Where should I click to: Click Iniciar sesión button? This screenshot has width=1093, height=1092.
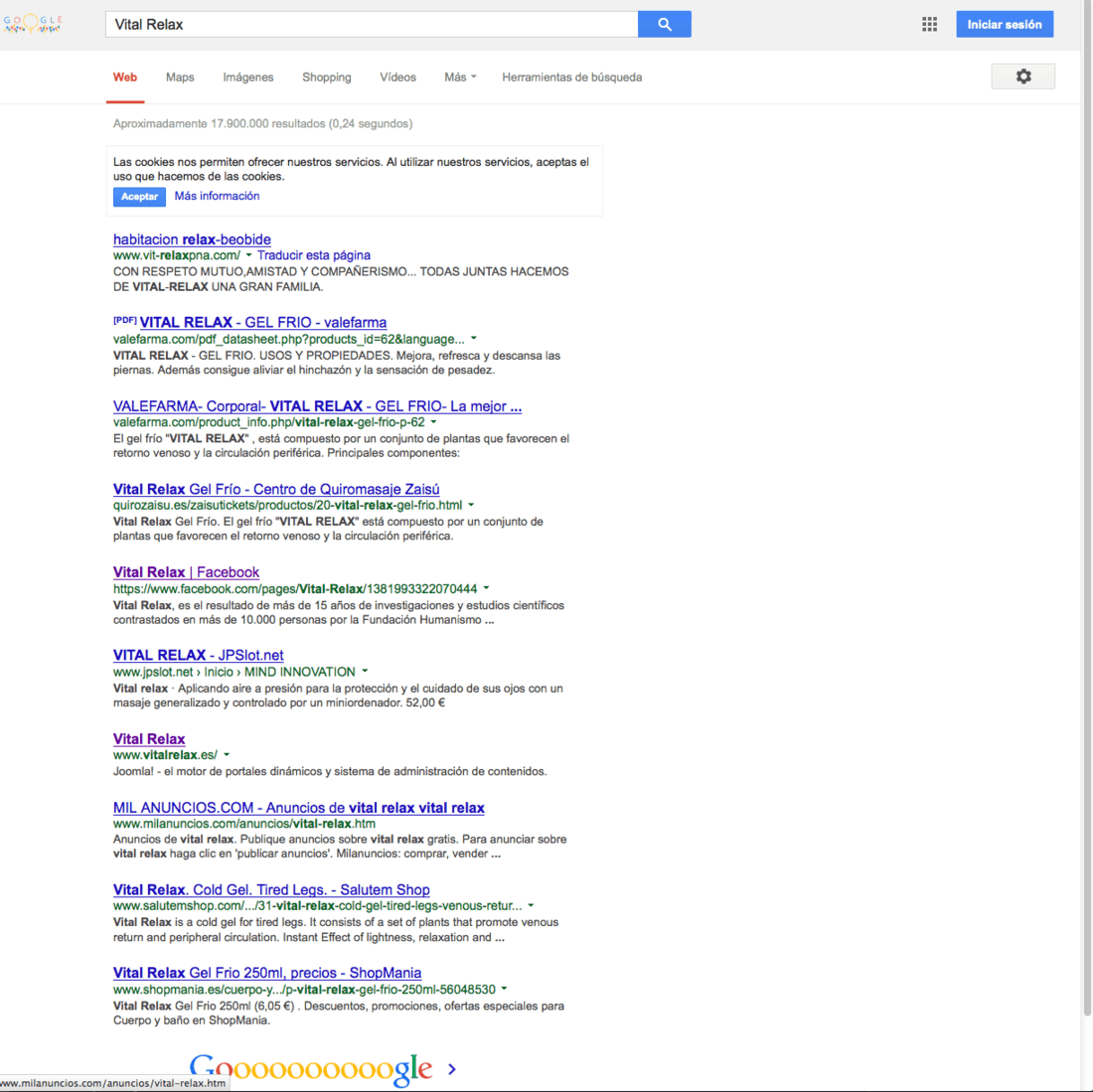(x=1005, y=25)
